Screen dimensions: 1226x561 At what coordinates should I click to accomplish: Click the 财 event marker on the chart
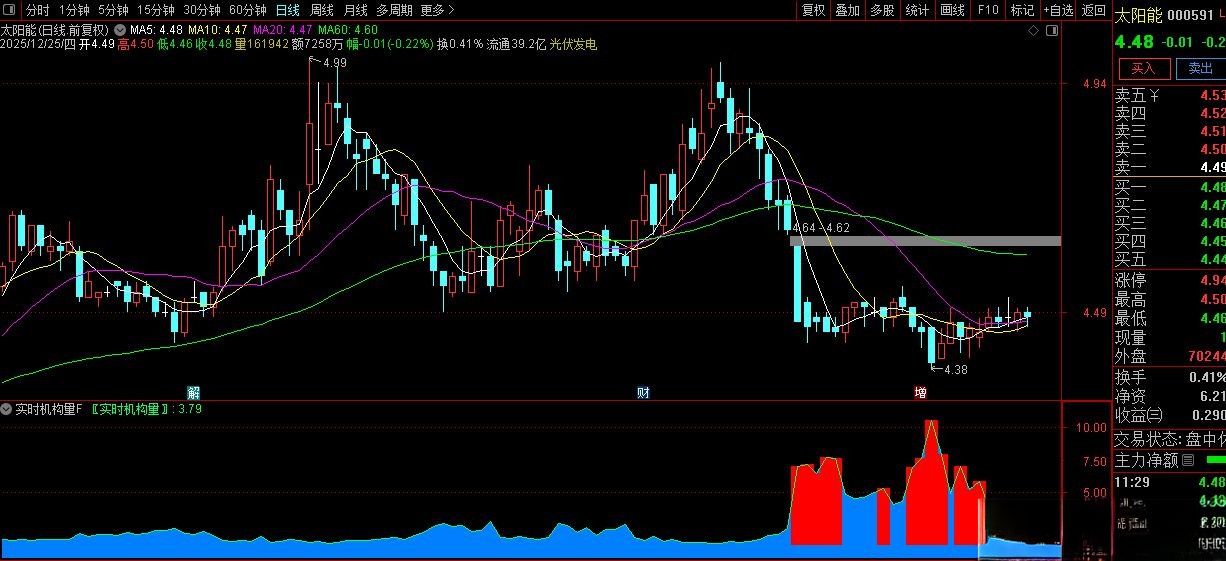click(x=644, y=392)
